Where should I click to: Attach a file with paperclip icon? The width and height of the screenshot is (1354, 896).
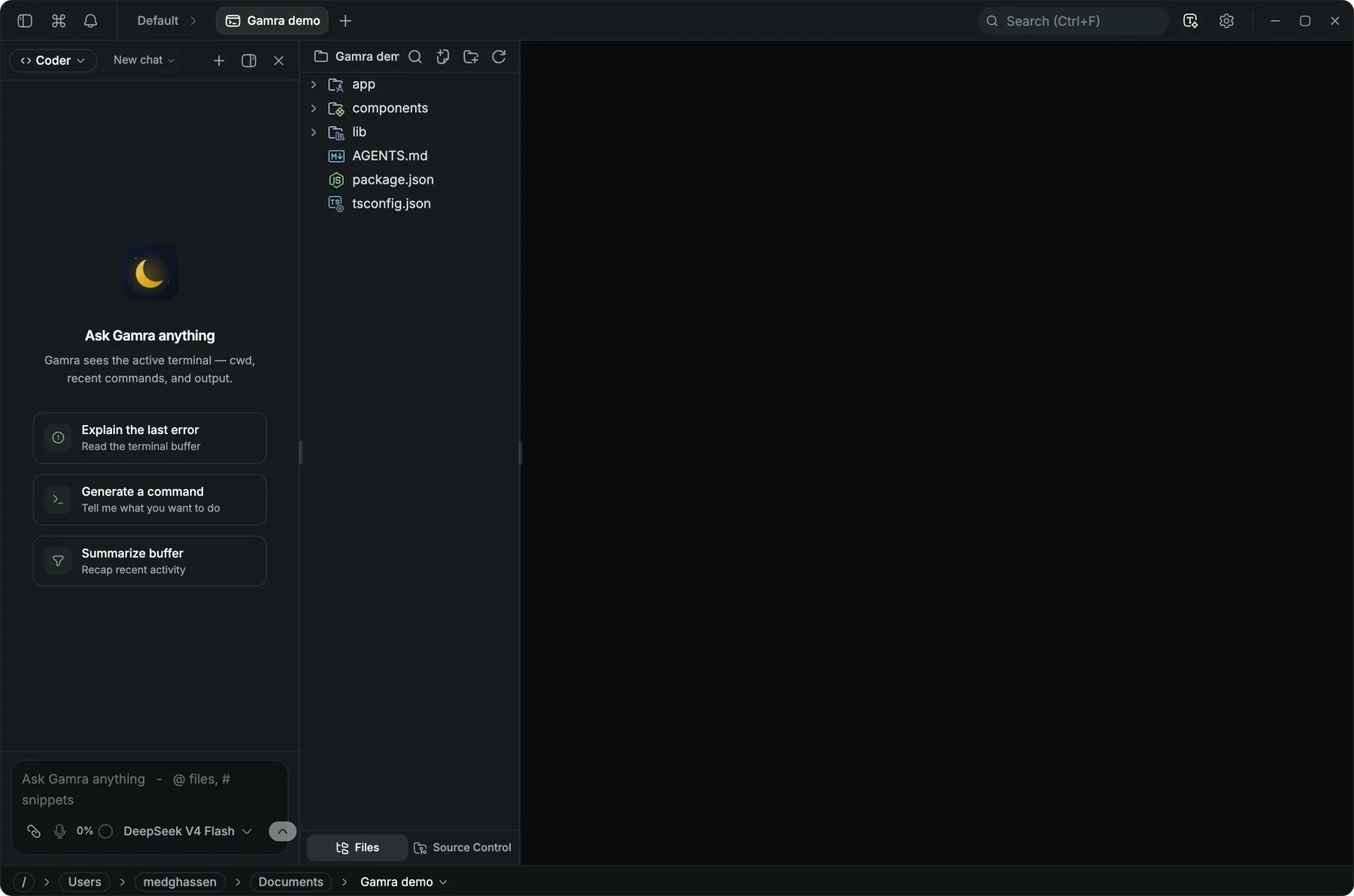point(34,831)
